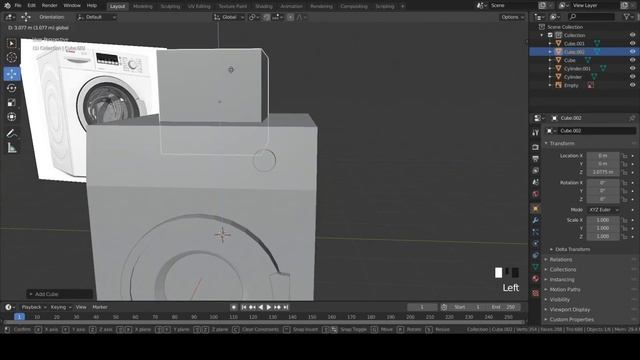Select the Annotate tool

pos(11,133)
